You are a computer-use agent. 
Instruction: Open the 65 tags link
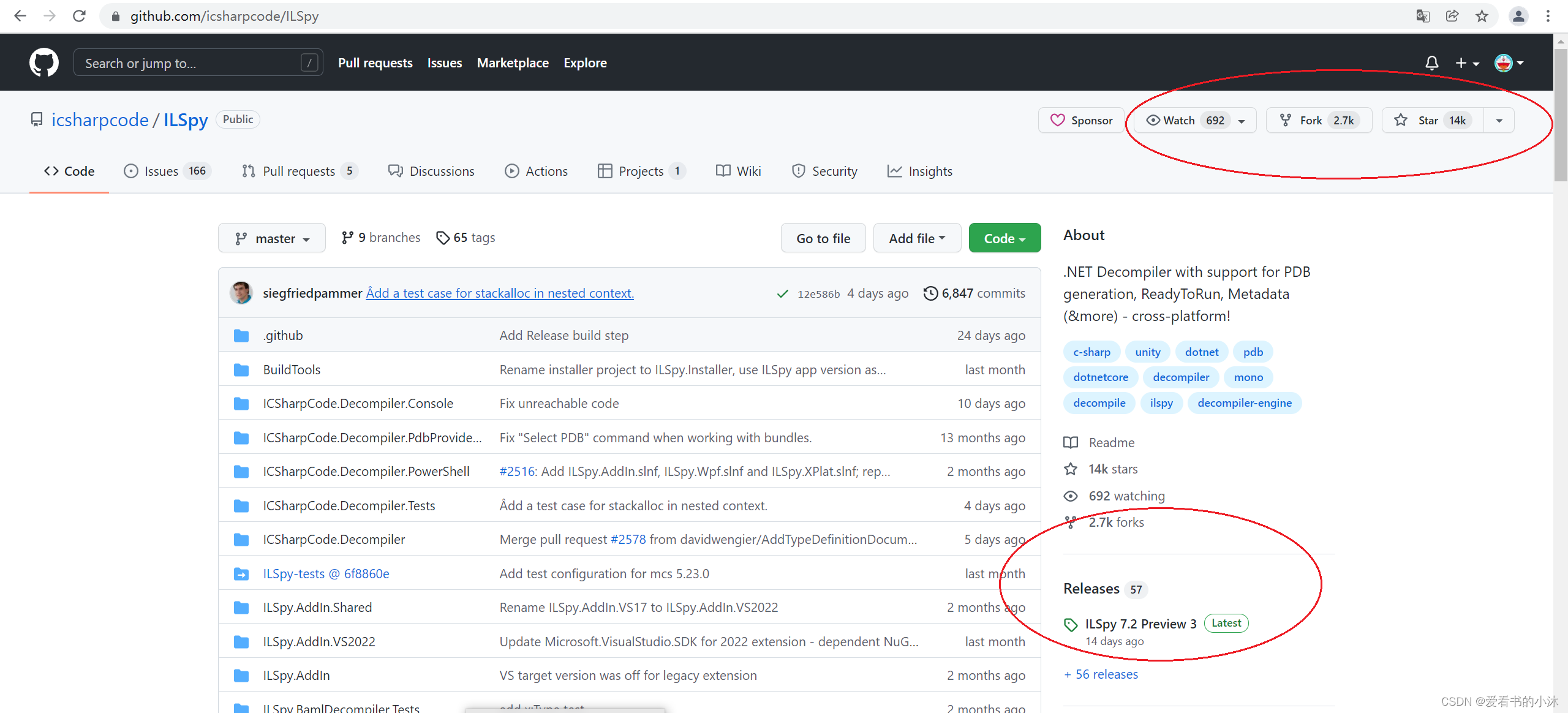466,238
